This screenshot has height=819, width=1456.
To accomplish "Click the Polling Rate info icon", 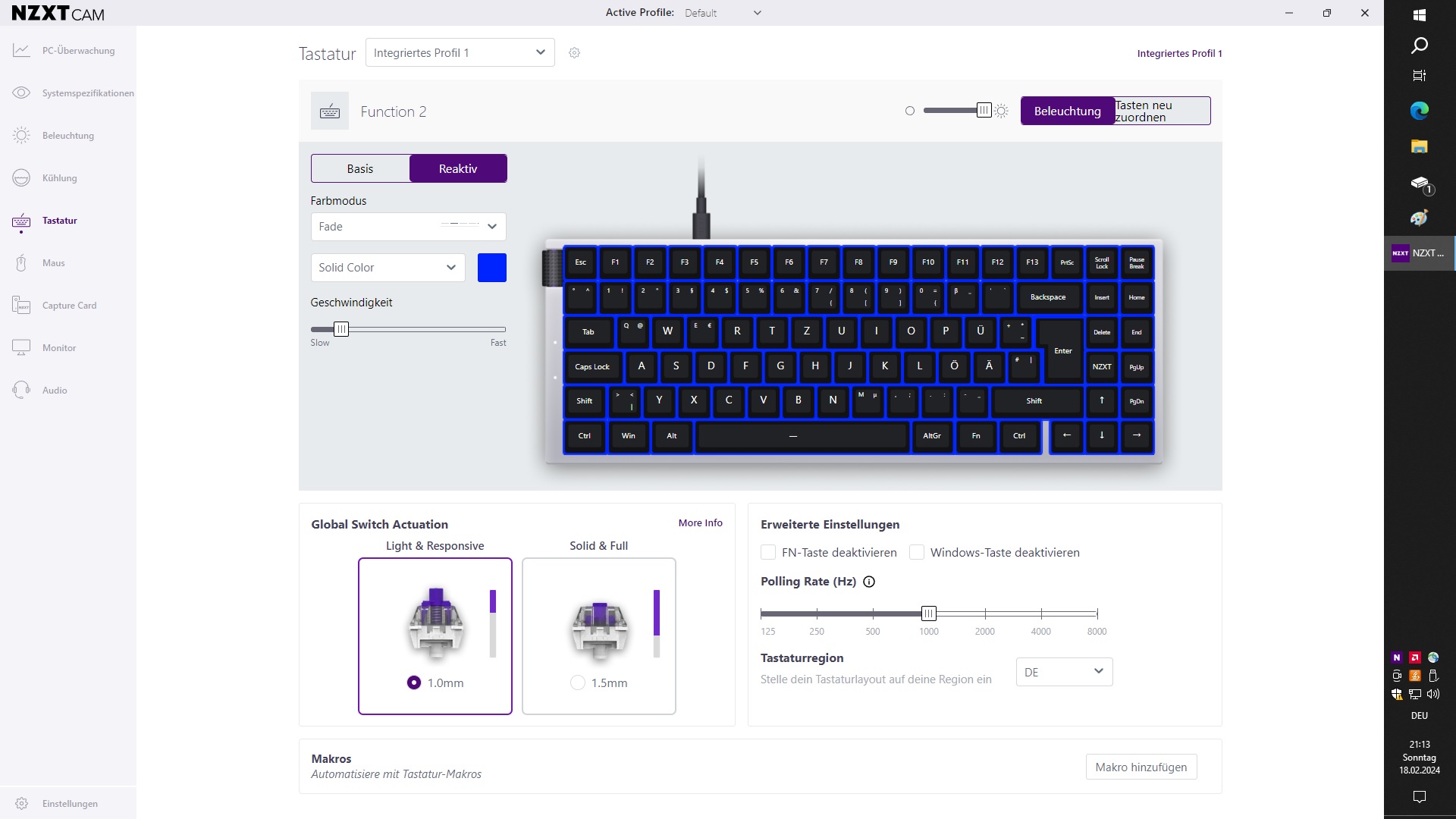I will (x=869, y=582).
